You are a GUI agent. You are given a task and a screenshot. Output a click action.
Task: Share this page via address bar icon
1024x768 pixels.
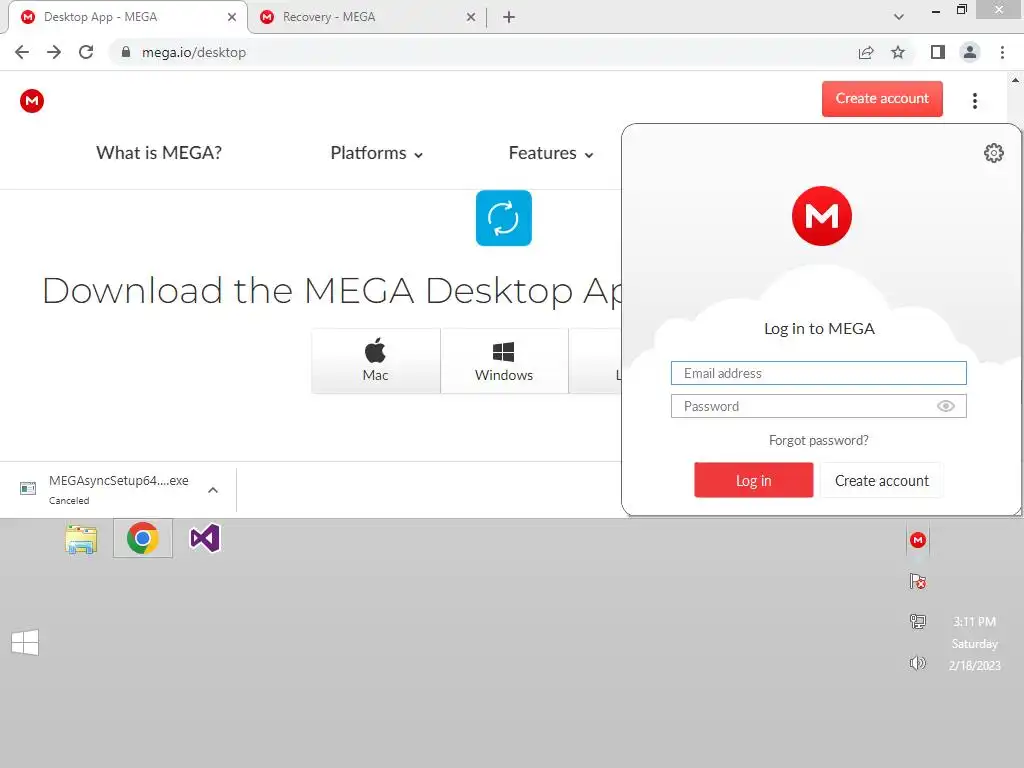click(866, 52)
